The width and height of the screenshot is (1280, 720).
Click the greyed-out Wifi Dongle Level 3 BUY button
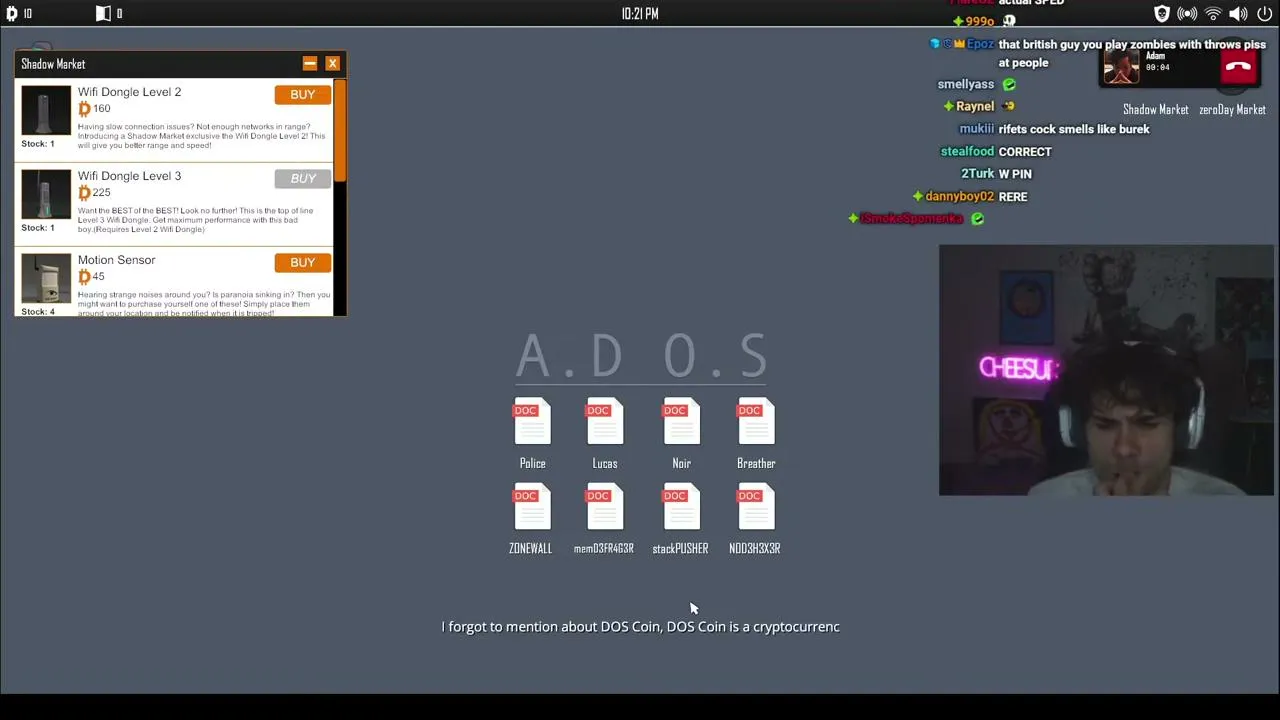(302, 178)
